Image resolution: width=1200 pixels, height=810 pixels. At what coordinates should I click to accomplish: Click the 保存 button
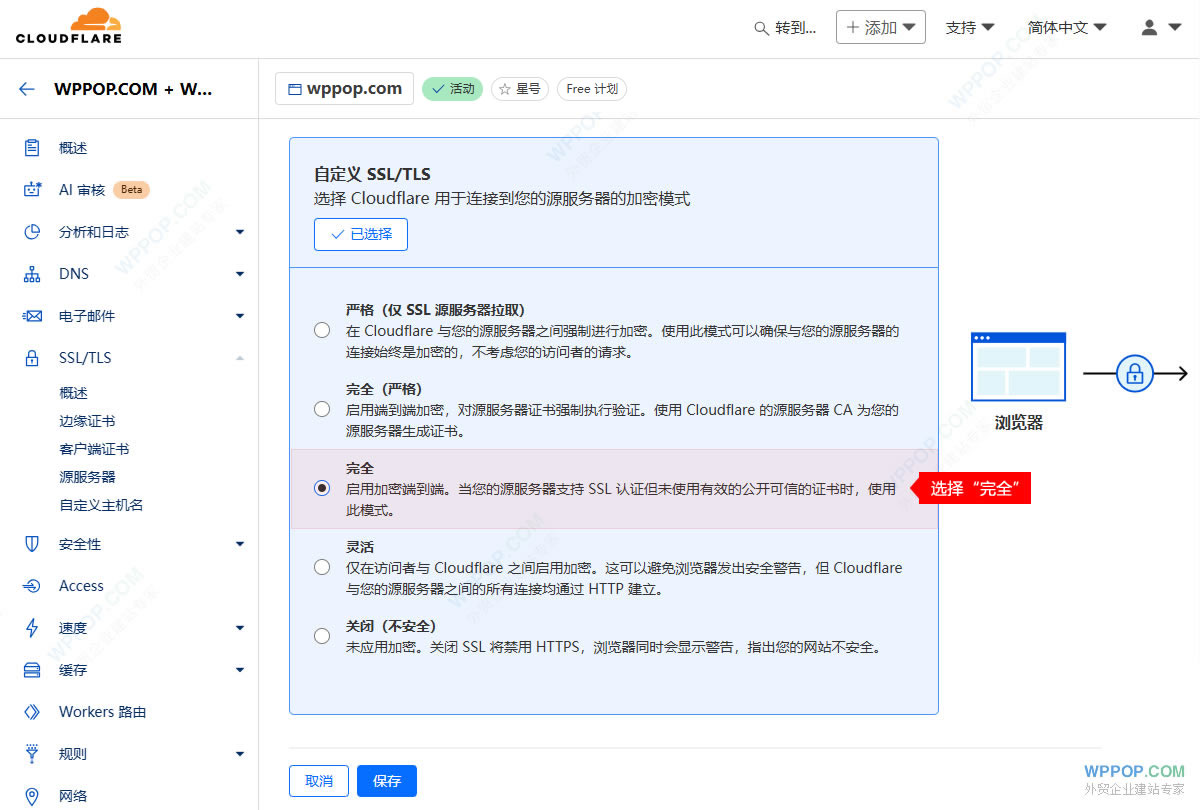387,781
